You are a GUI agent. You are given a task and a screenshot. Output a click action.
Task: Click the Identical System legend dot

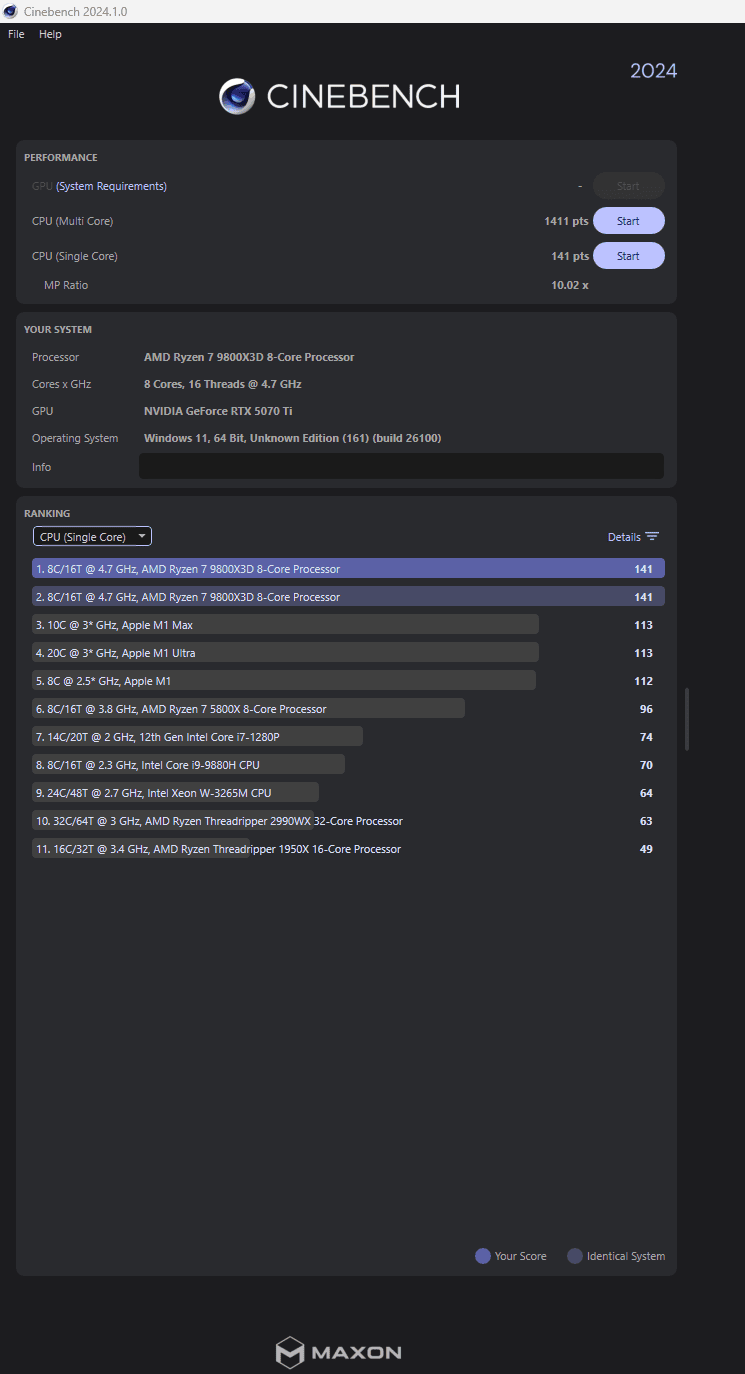tap(575, 1256)
